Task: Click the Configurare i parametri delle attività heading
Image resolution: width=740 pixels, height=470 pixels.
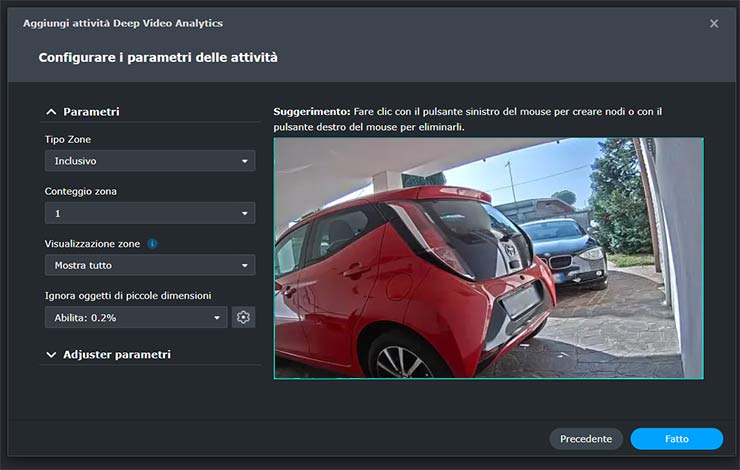Action: click(x=158, y=58)
